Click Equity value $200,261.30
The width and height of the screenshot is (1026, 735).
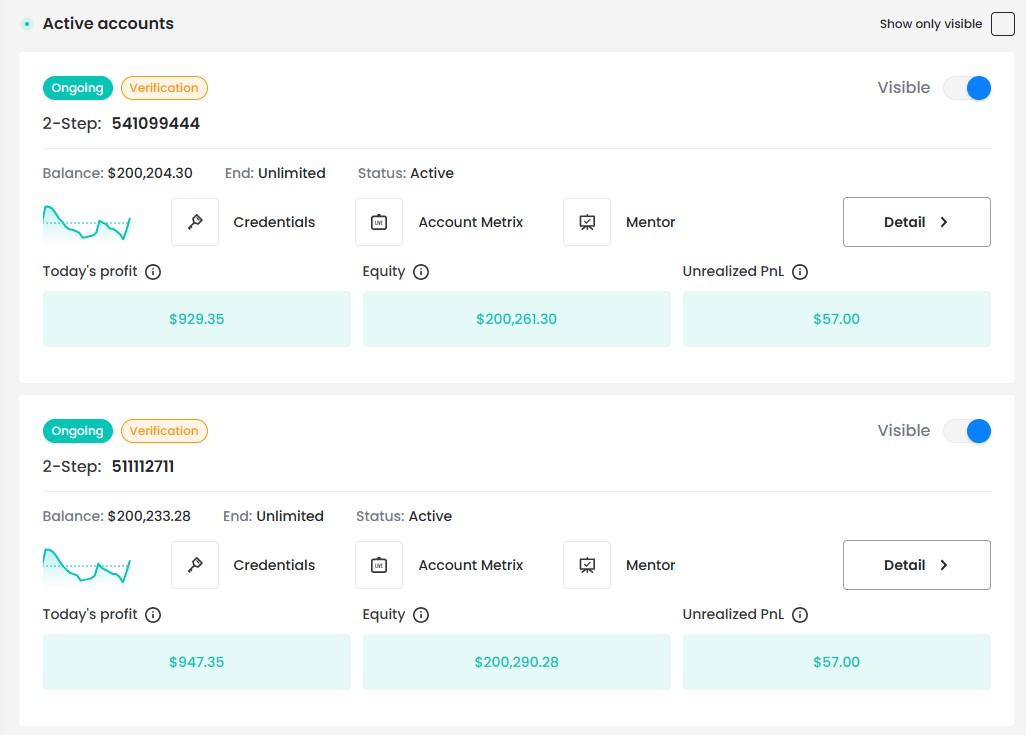pos(516,319)
